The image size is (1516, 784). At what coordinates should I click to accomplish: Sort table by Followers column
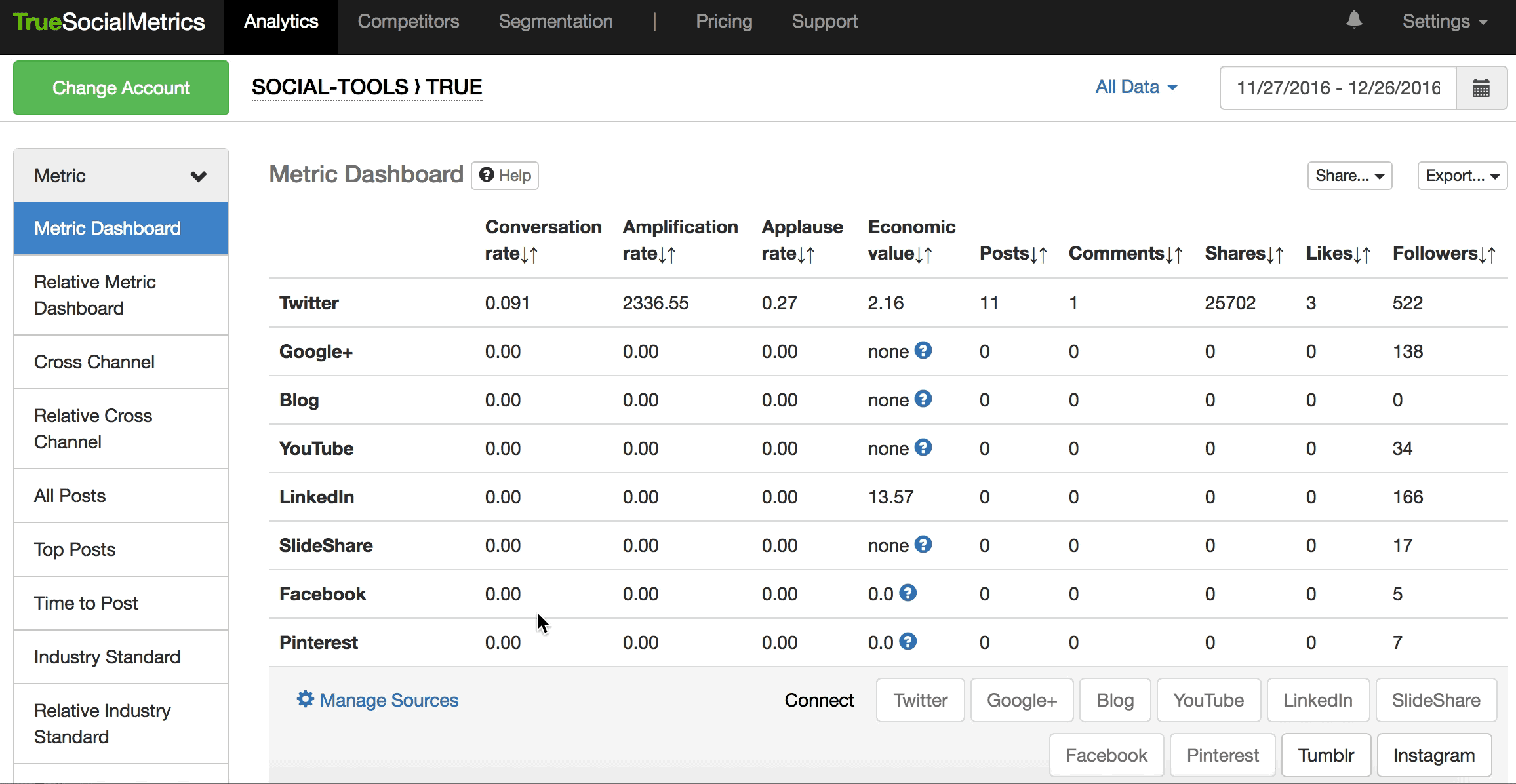(x=1487, y=254)
